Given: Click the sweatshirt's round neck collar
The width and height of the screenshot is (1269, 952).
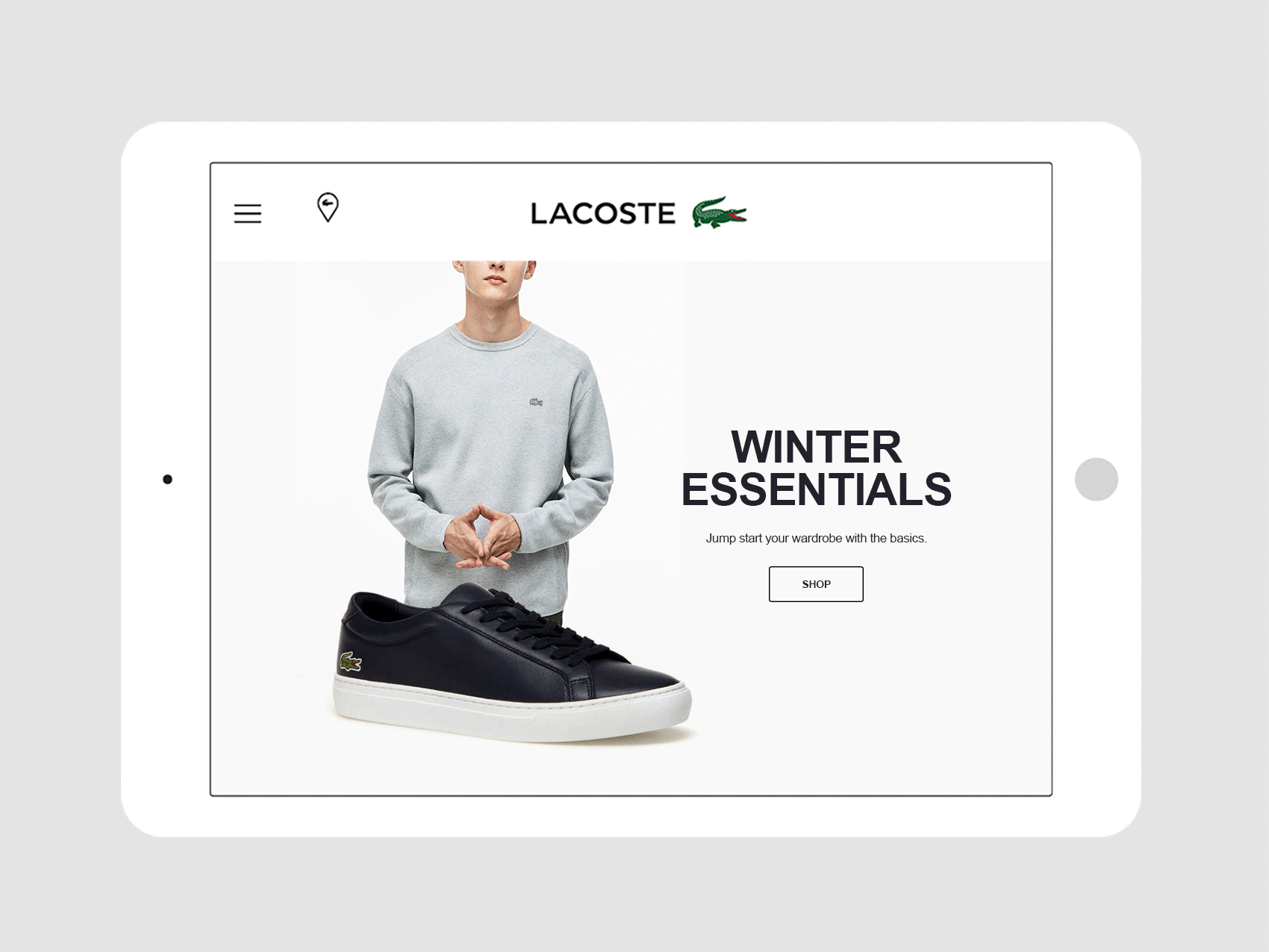Looking at the screenshot, I should coord(494,337).
